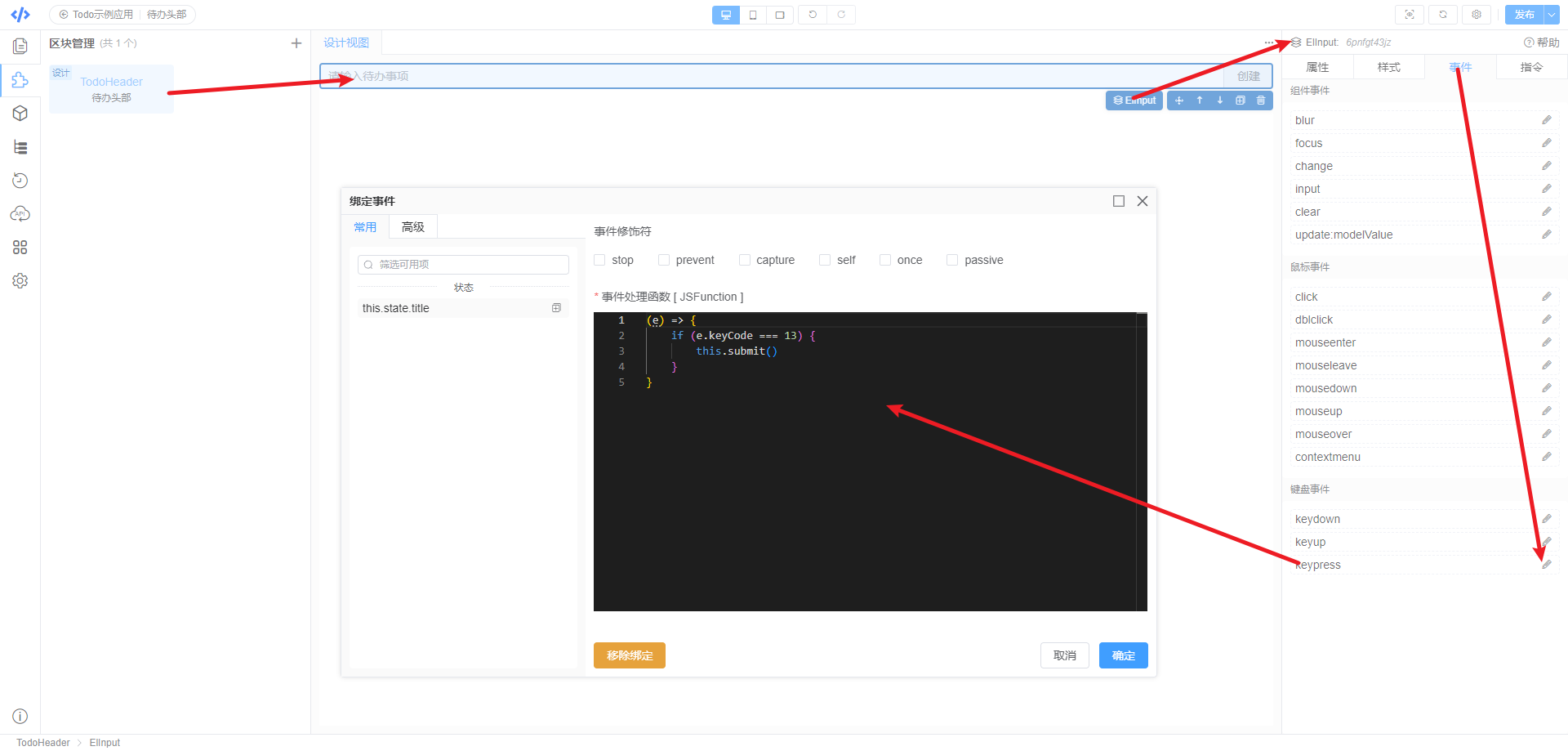Screen dimensions: 1568x751
Task: Select the 常用 tab in dialog
Action: pyautogui.click(x=365, y=227)
